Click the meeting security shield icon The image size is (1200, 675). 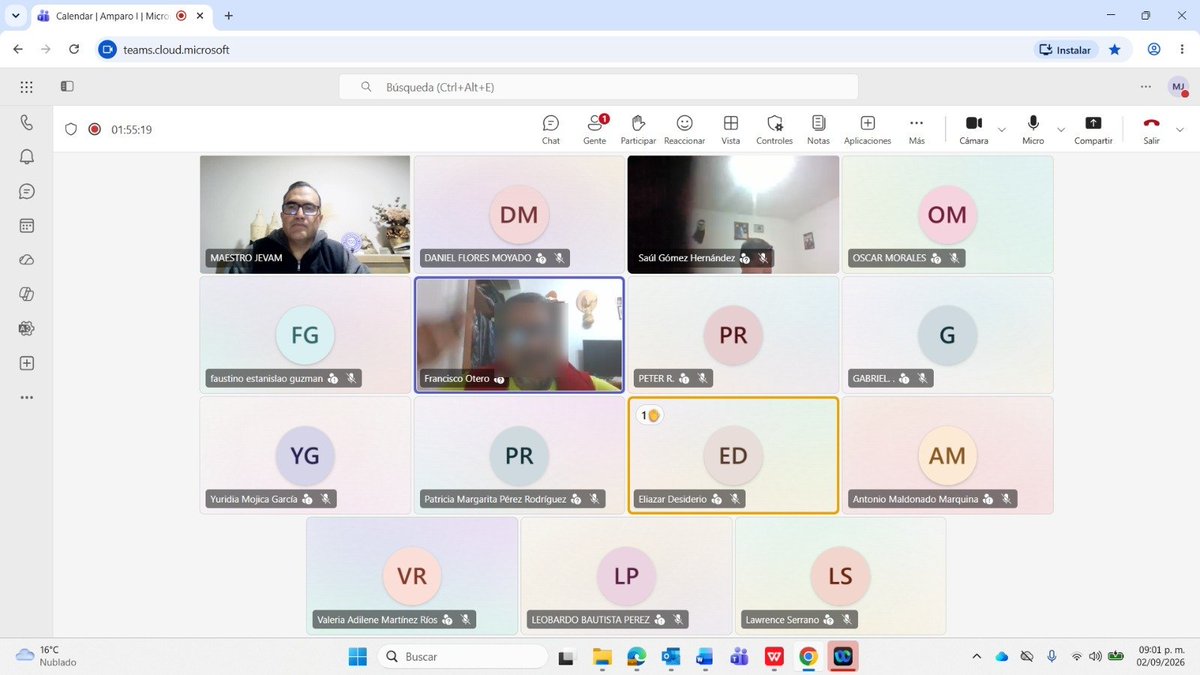[71, 129]
